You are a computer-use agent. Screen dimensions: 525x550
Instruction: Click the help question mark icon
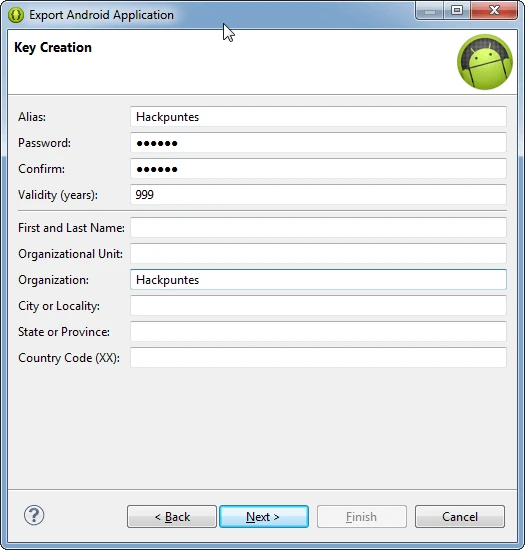coord(34,515)
